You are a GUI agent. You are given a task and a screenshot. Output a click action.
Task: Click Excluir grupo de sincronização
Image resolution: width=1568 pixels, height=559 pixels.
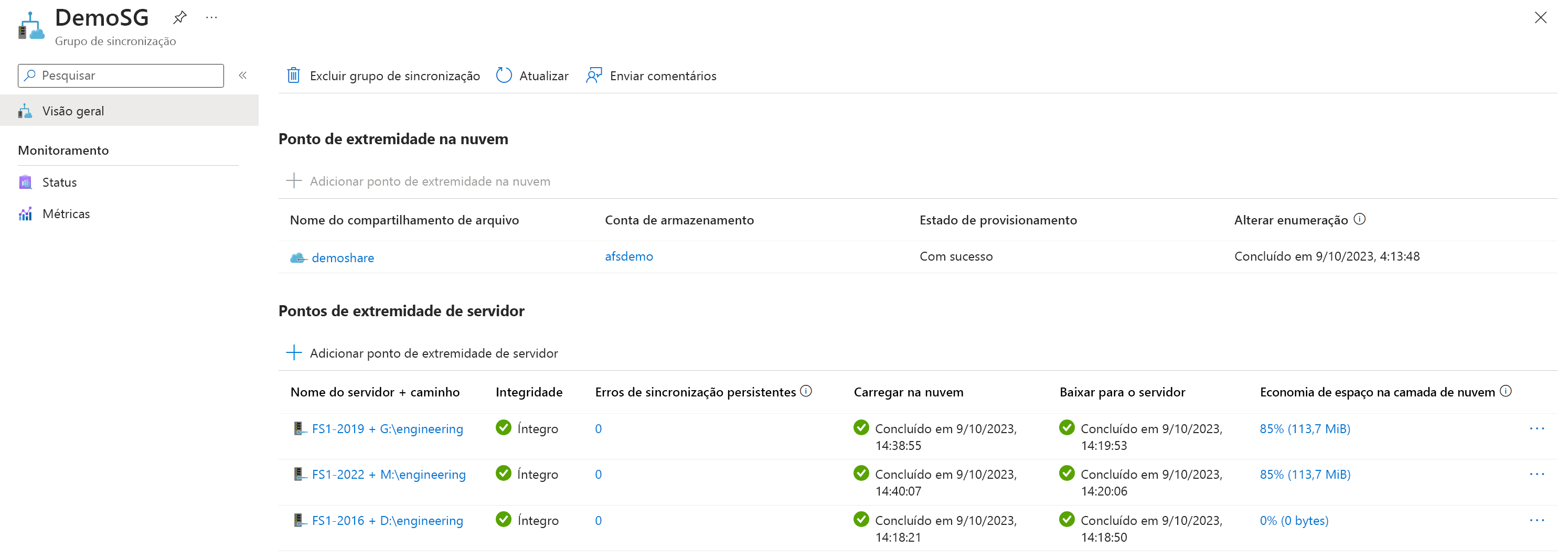tap(383, 76)
